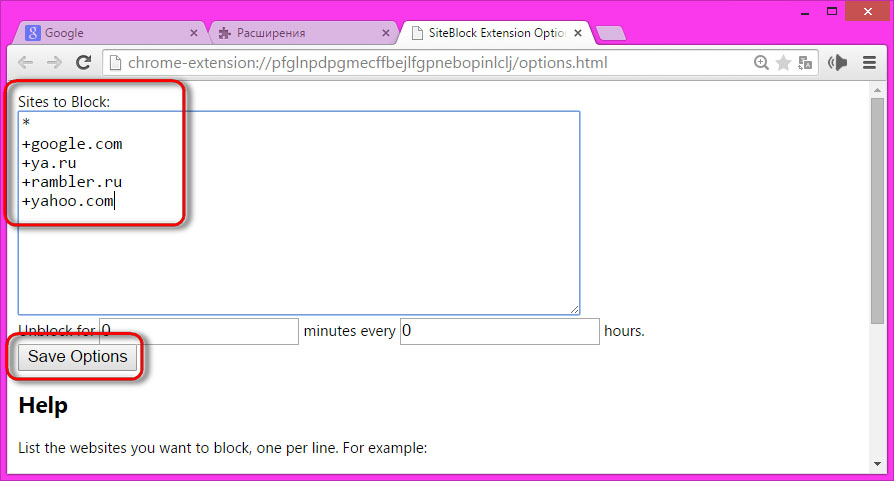Click the address bar URL
The height and width of the screenshot is (481, 894).
coord(368,63)
